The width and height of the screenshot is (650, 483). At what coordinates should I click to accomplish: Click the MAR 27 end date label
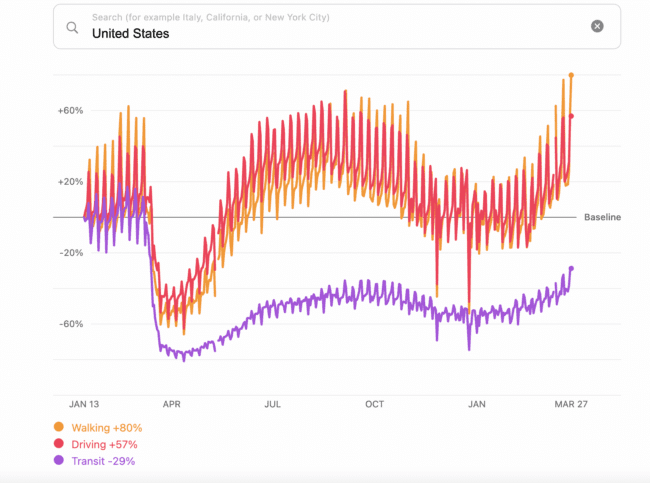click(572, 405)
